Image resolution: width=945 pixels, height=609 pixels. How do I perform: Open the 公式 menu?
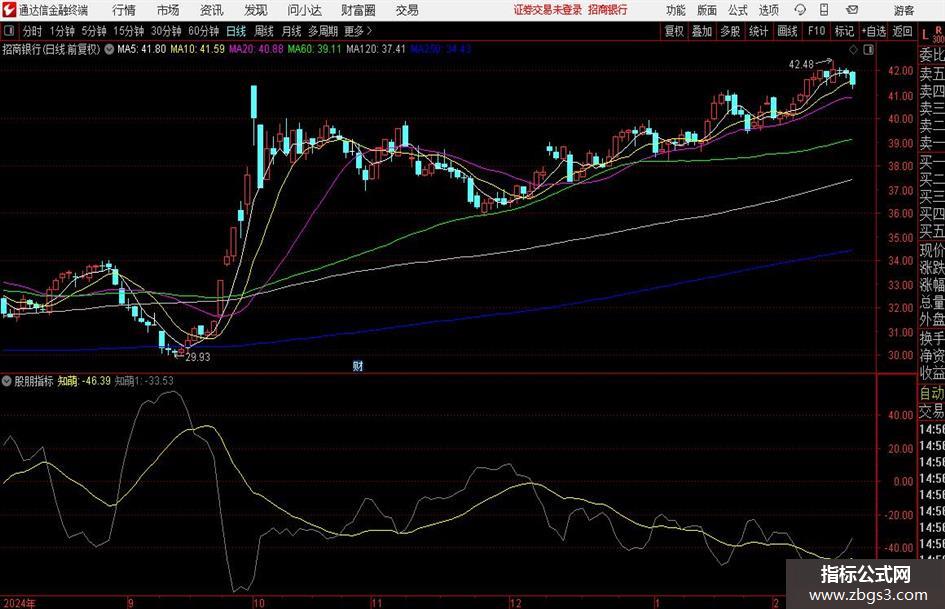click(x=738, y=10)
